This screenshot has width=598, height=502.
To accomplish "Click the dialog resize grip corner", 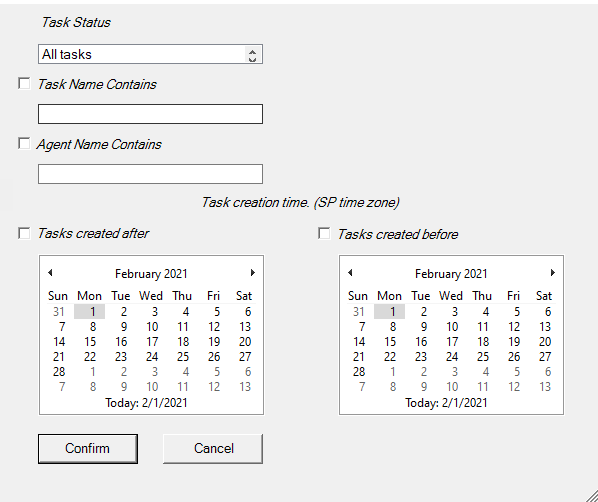I will 591,496.
